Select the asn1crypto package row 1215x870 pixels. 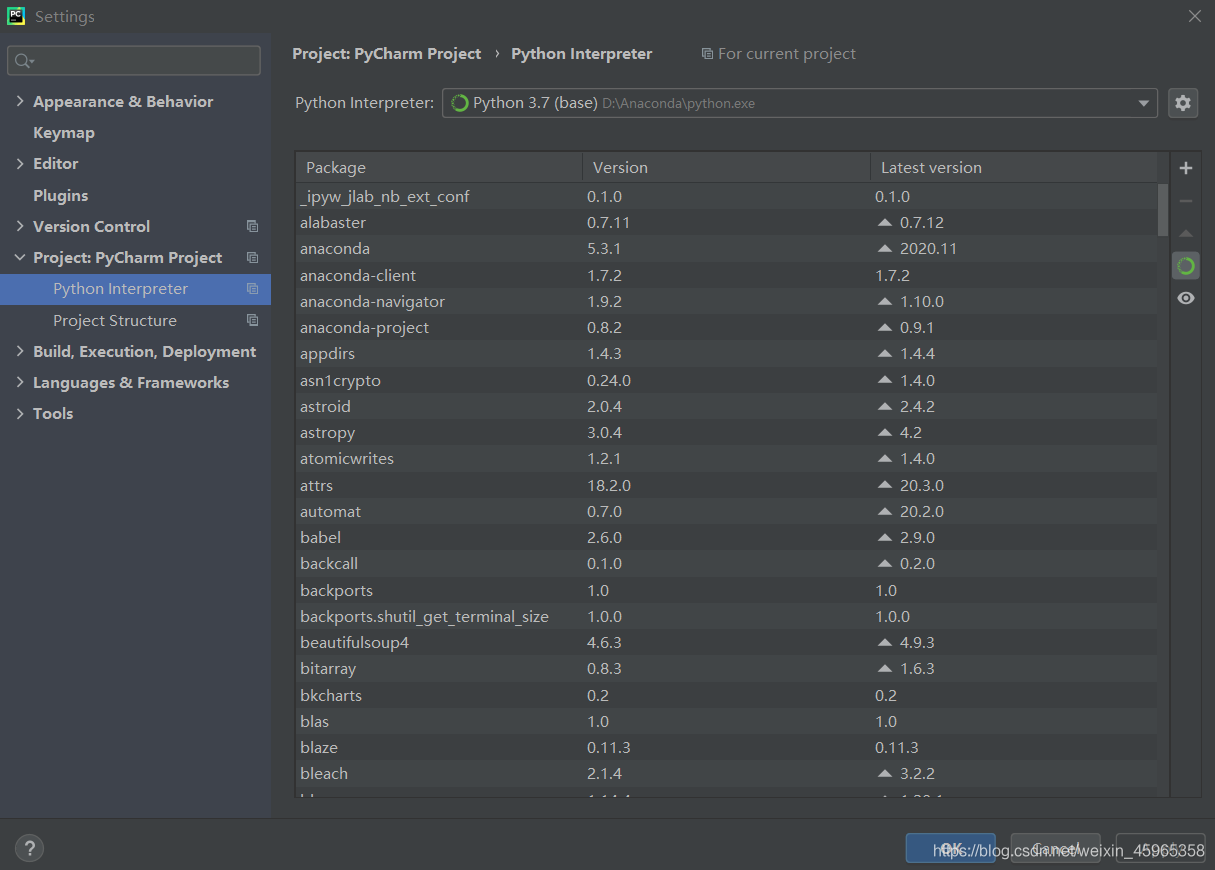726,381
